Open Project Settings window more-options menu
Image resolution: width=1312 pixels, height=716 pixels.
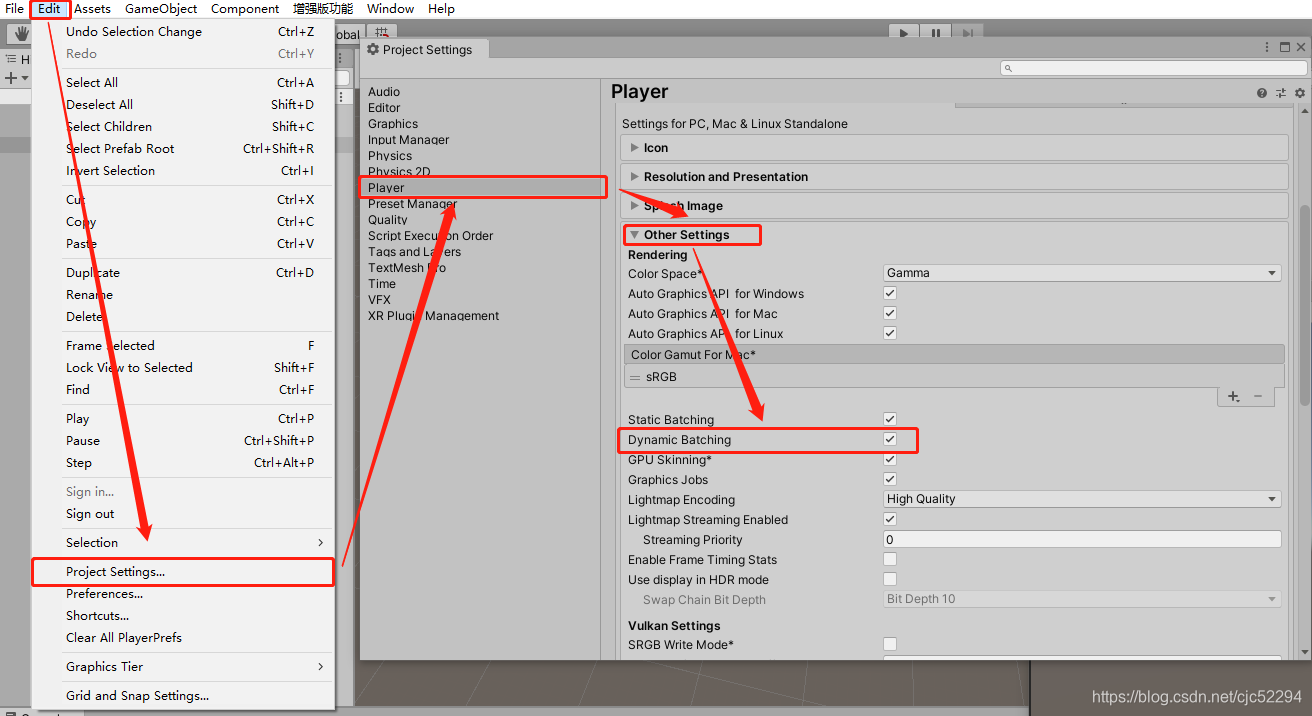pos(1267,47)
